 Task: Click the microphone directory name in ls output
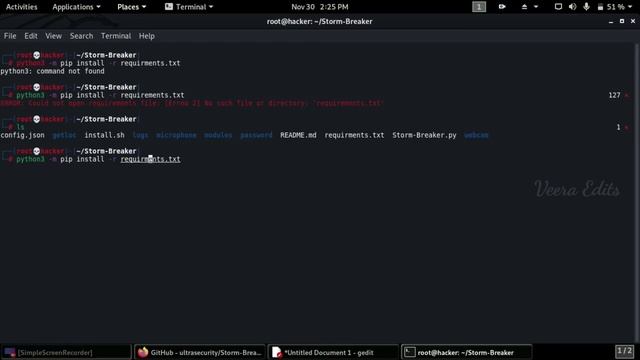click(x=176, y=135)
